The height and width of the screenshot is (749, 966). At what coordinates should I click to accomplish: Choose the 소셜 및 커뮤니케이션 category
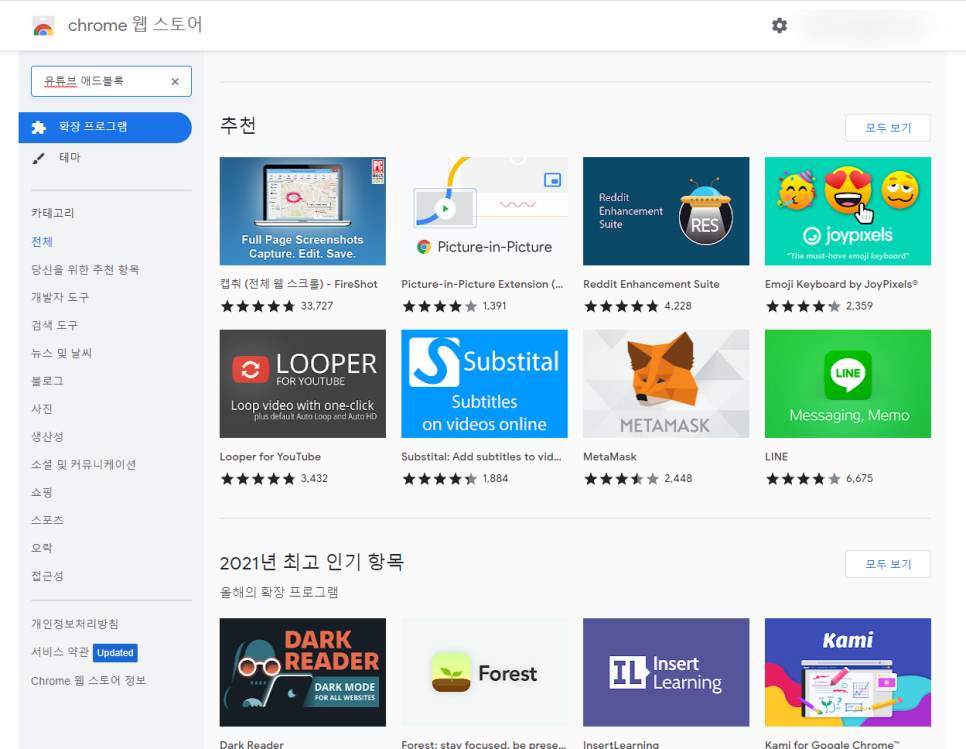83,464
